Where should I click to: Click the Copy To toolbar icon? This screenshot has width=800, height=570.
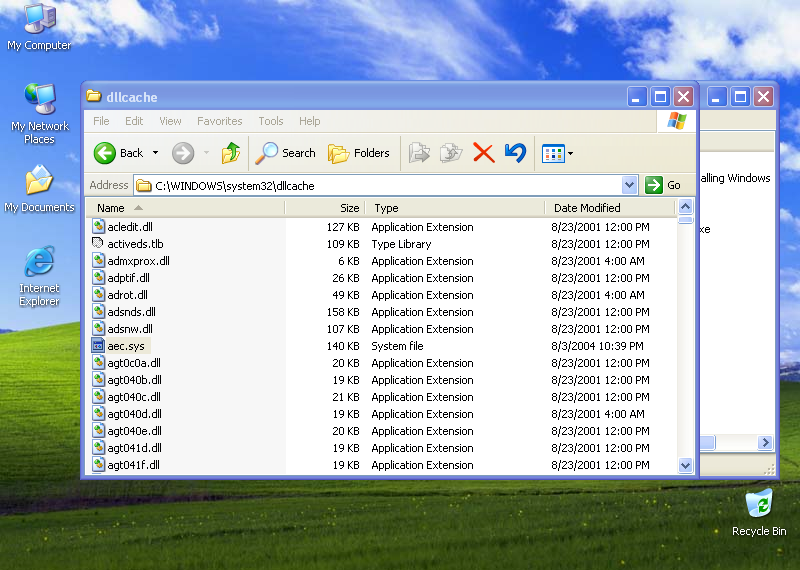(x=451, y=153)
